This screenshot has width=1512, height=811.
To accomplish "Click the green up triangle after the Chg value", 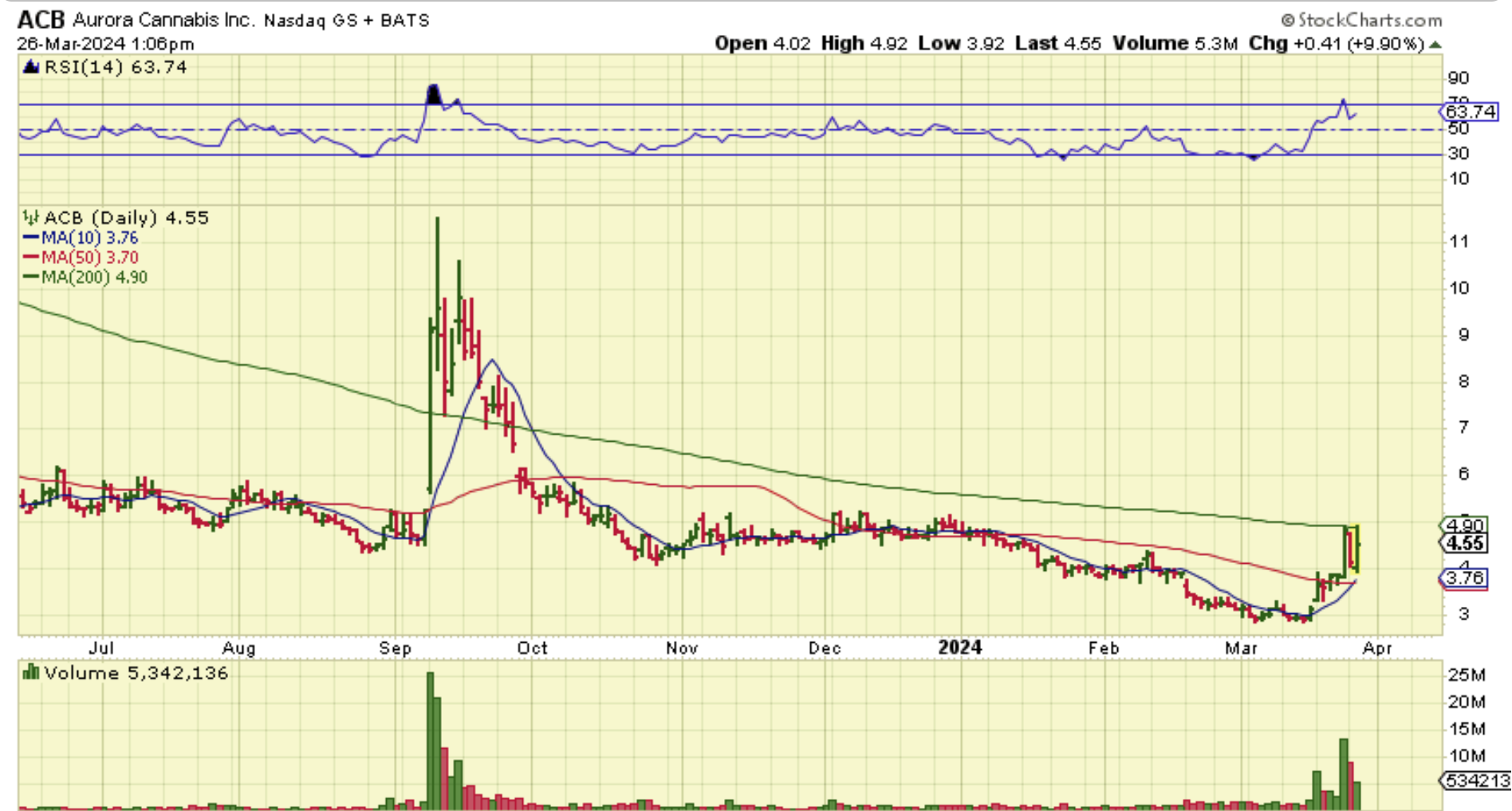I will coord(1435,44).
